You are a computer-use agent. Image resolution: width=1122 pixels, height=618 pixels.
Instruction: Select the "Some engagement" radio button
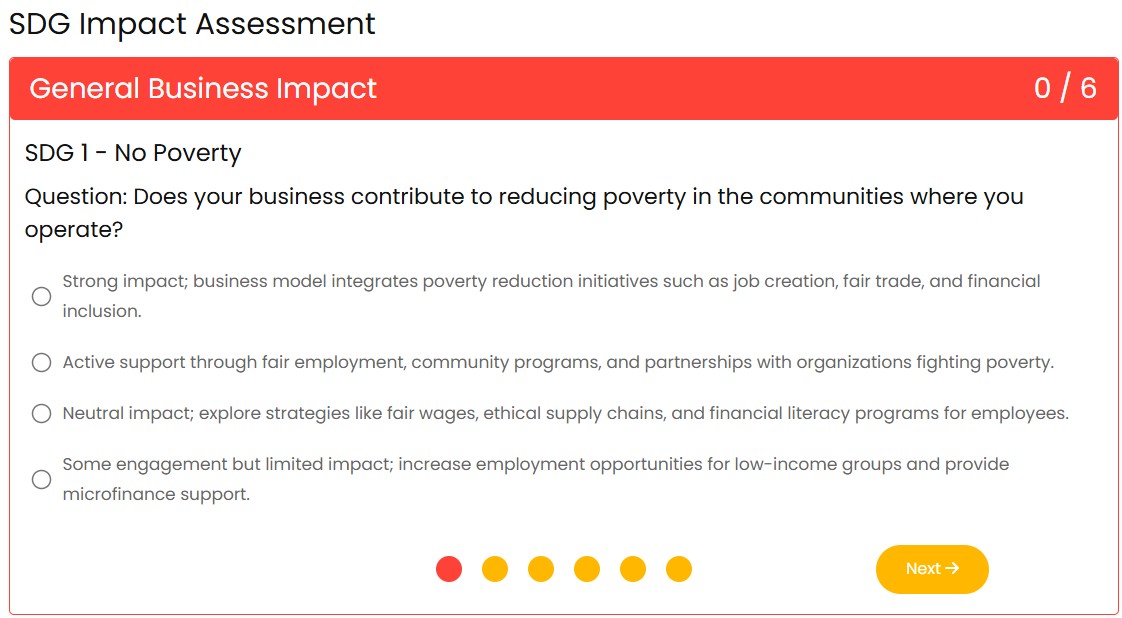[x=41, y=479]
